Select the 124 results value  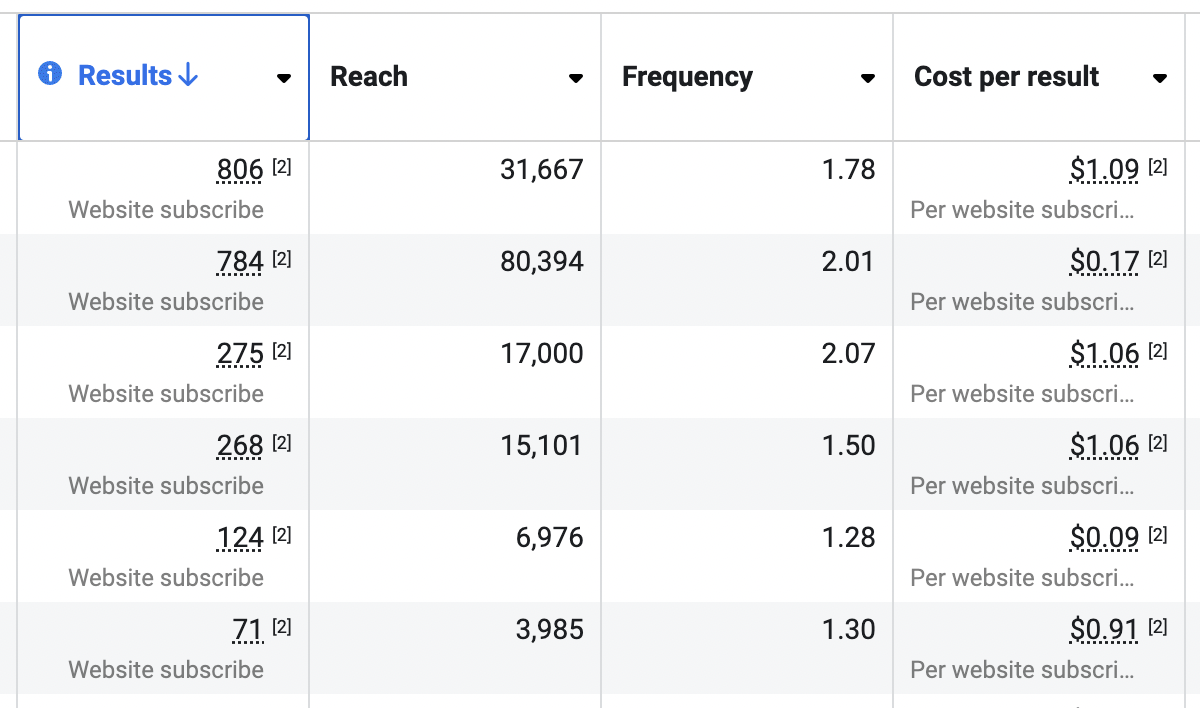(x=240, y=539)
